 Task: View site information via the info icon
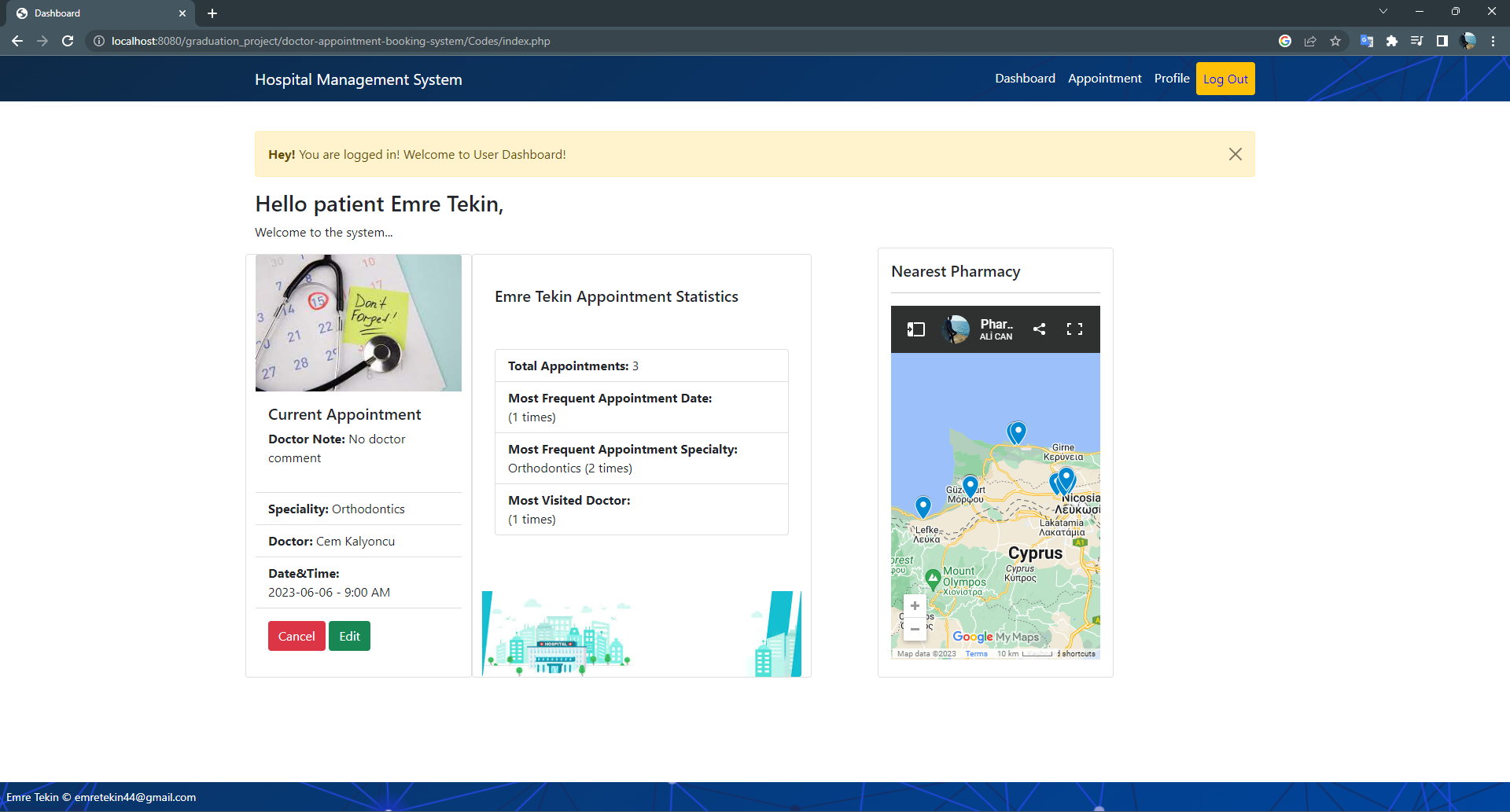point(98,41)
